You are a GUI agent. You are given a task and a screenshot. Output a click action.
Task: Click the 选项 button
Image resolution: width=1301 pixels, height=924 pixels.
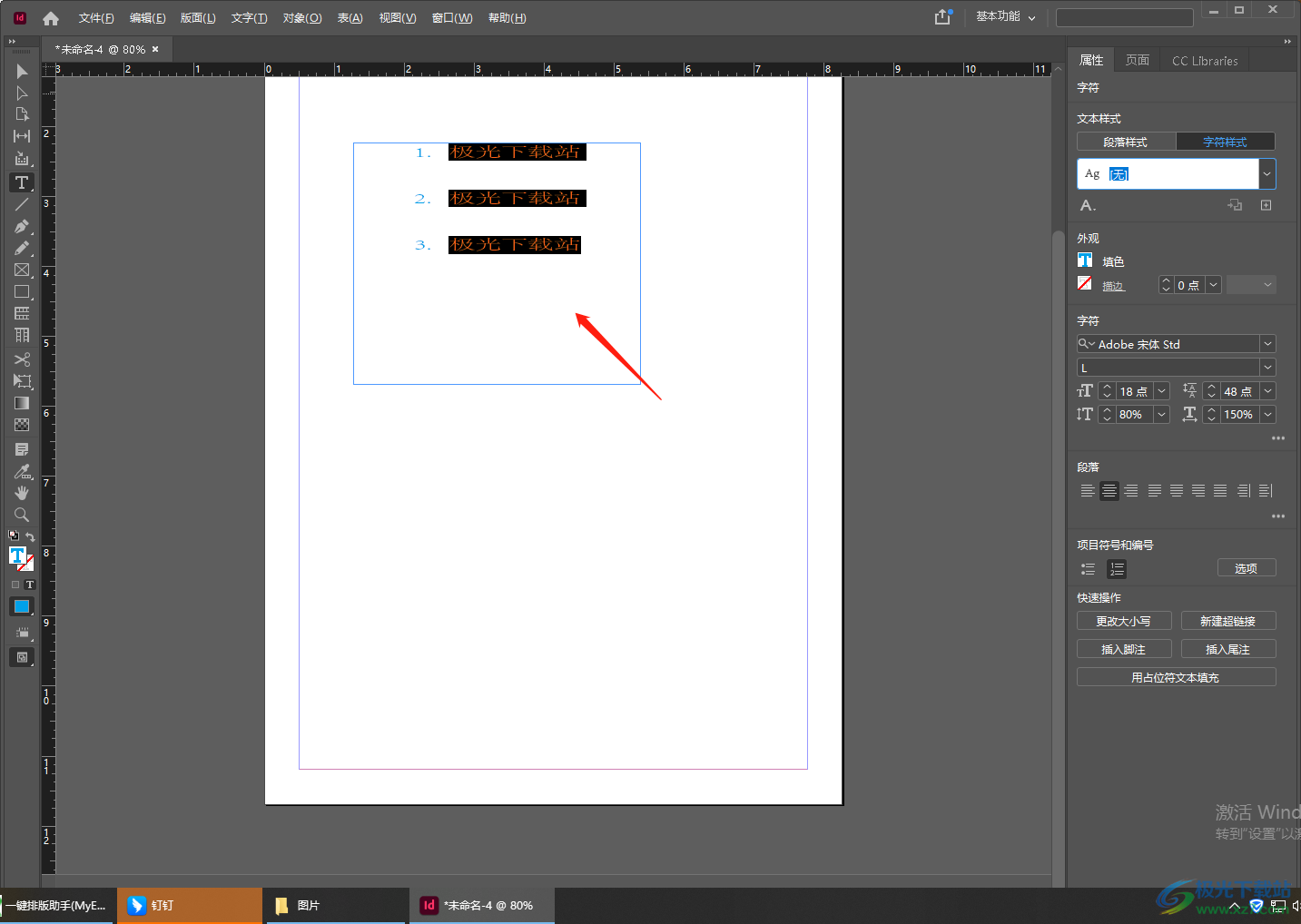point(1247,568)
